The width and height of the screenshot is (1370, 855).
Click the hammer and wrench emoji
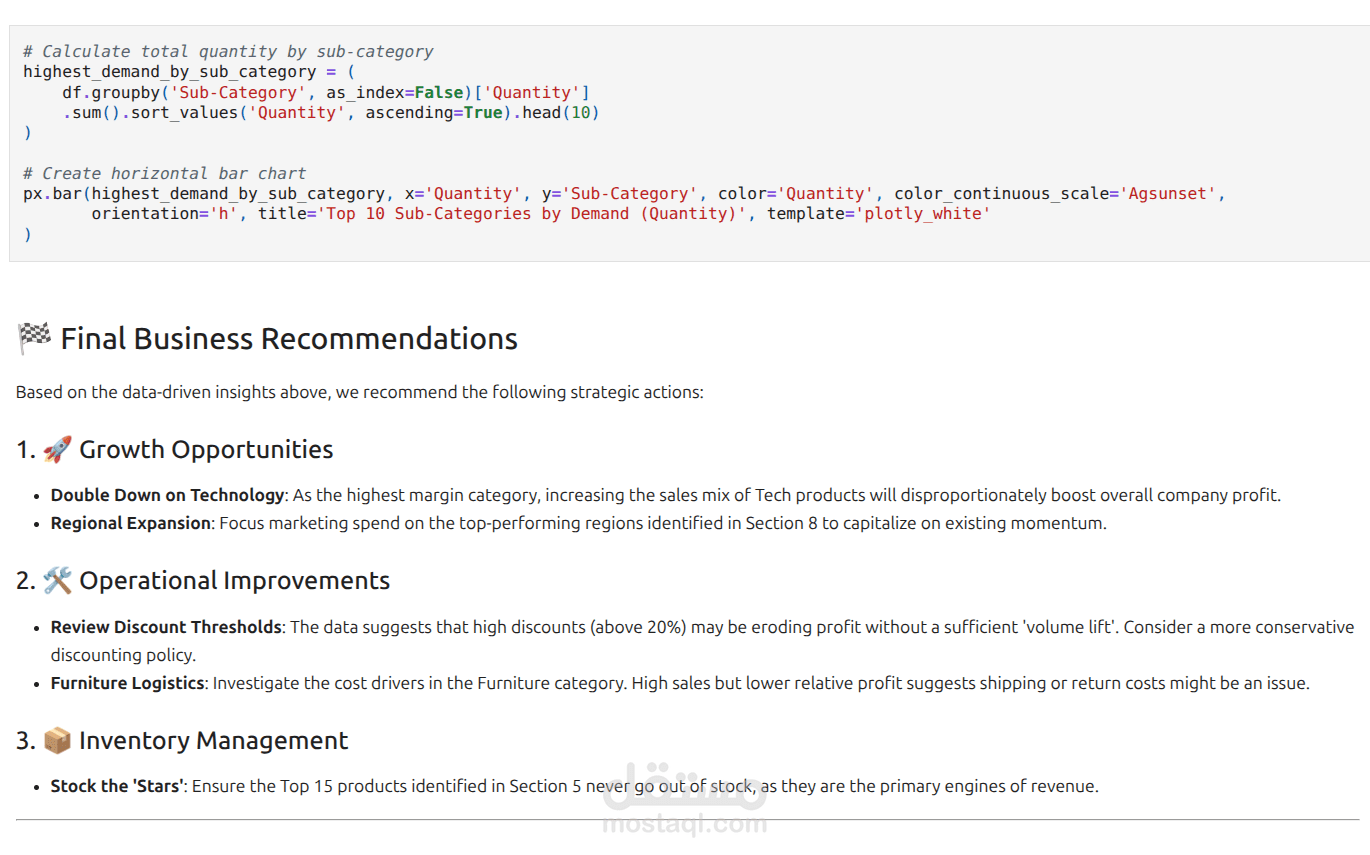57,581
